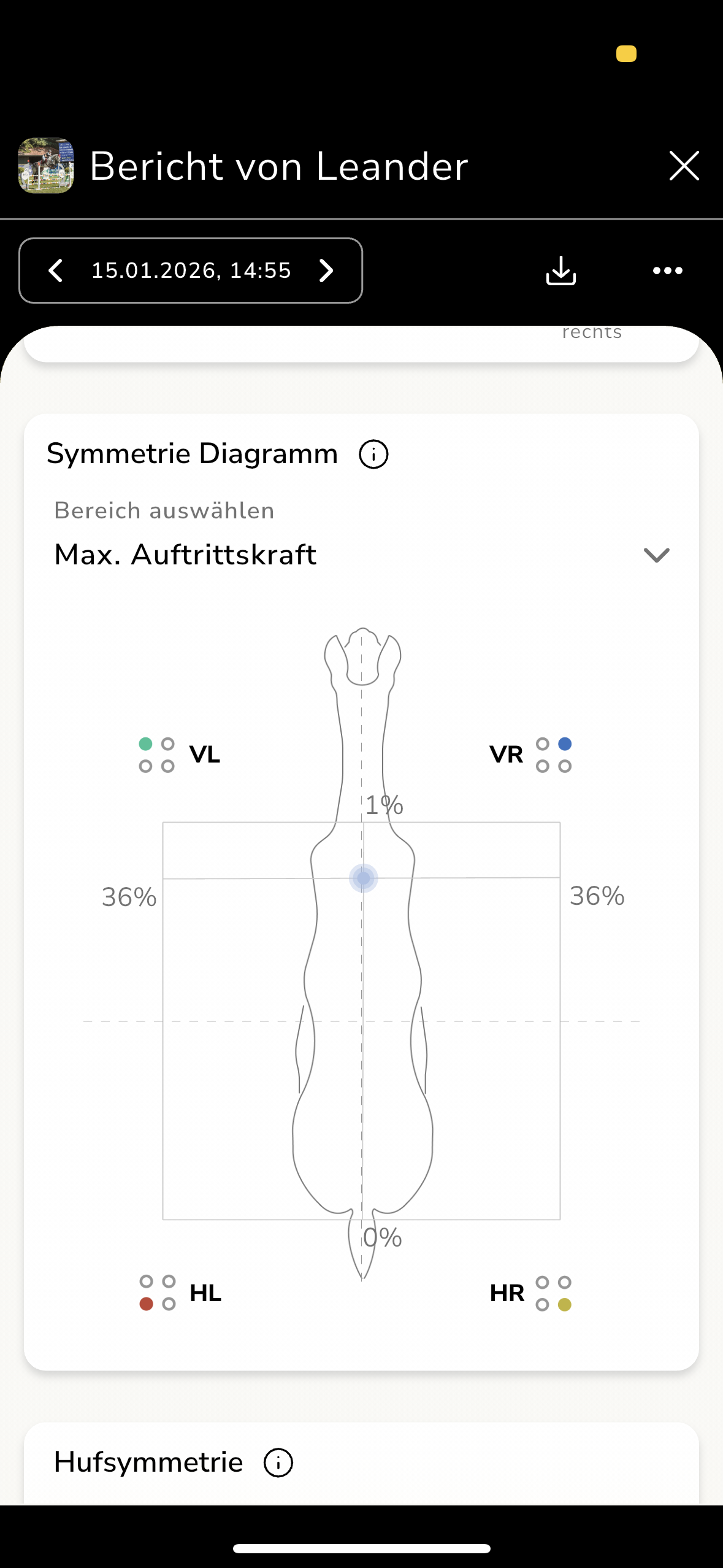723x1568 pixels.
Task: Tap the Symmetrie Diagramm section title
Action: point(193,454)
